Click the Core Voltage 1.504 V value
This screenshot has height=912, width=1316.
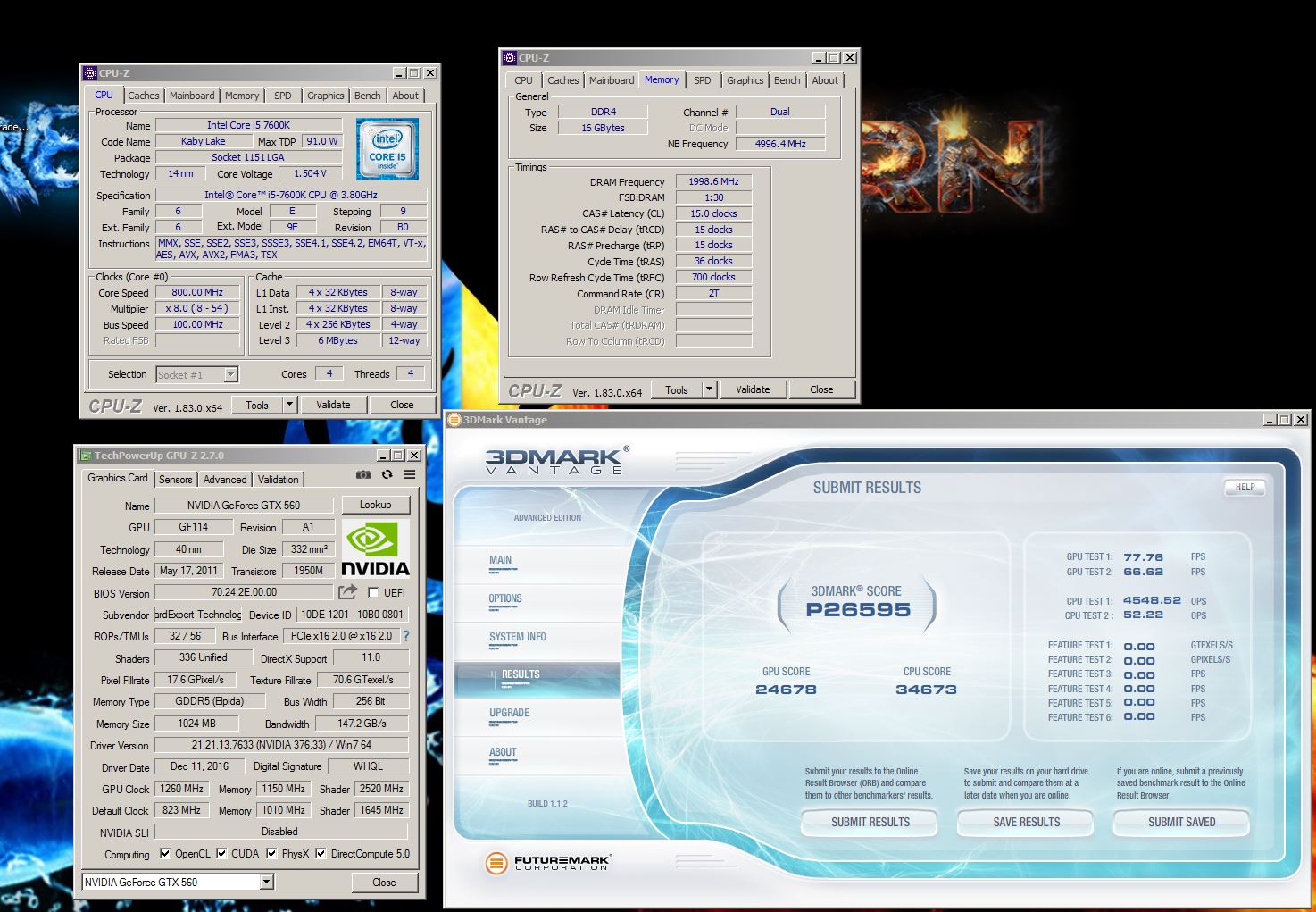[310, 173]
